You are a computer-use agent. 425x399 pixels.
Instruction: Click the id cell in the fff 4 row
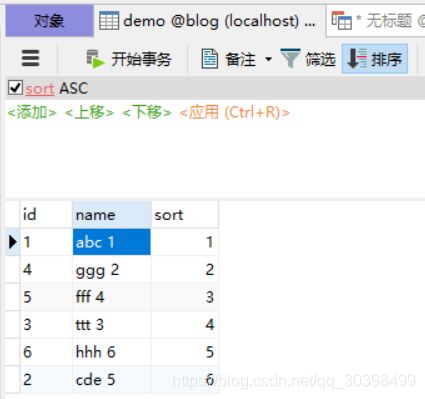coord(46,297)
